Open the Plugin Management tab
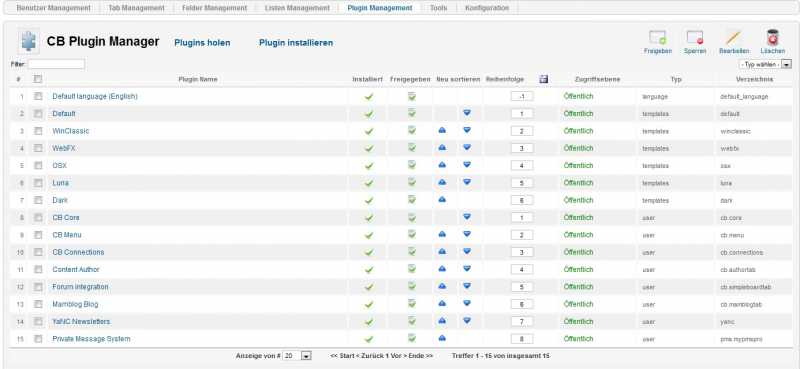 coord(380,8)
